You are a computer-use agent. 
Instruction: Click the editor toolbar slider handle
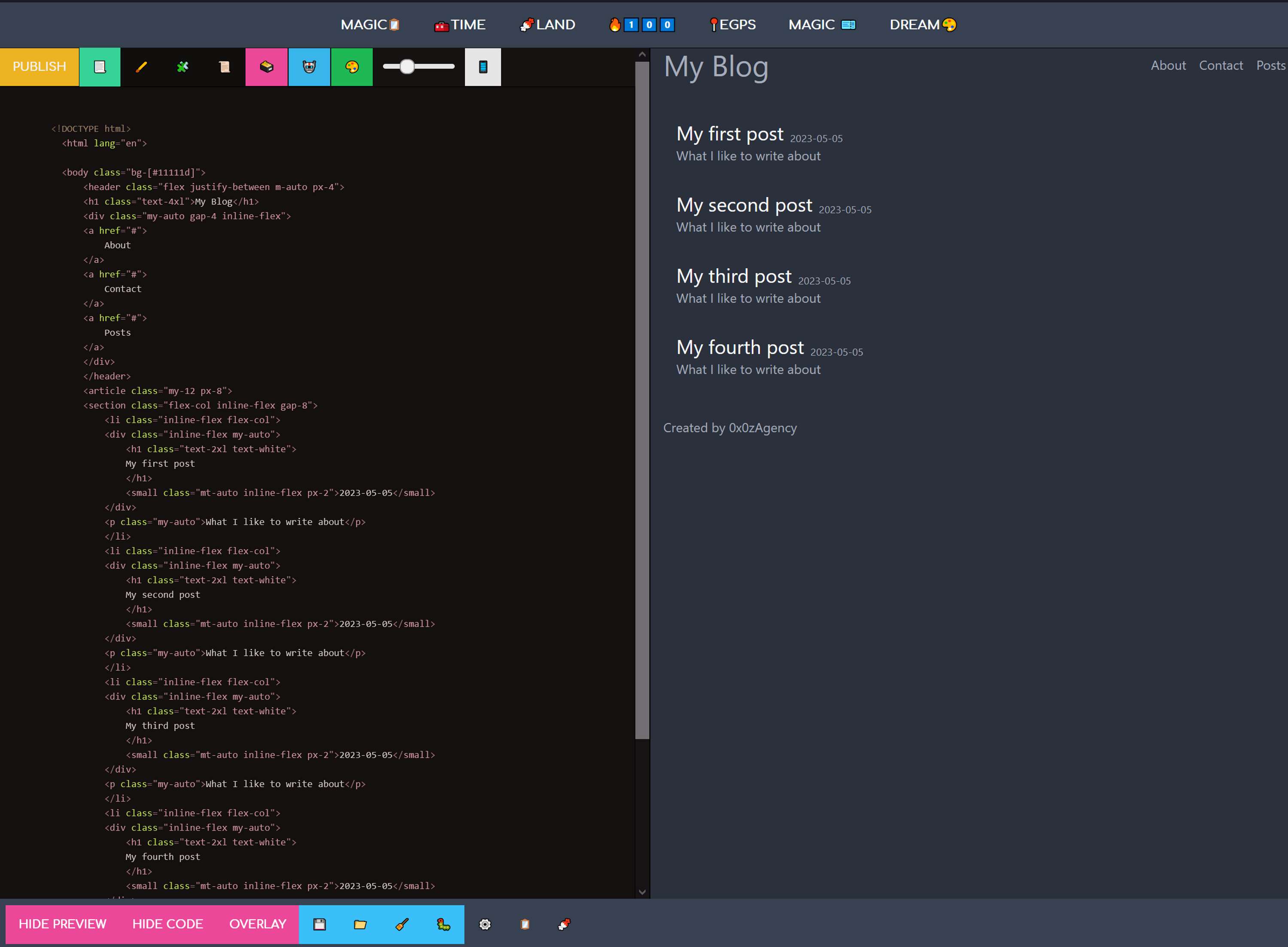point(407,67)
